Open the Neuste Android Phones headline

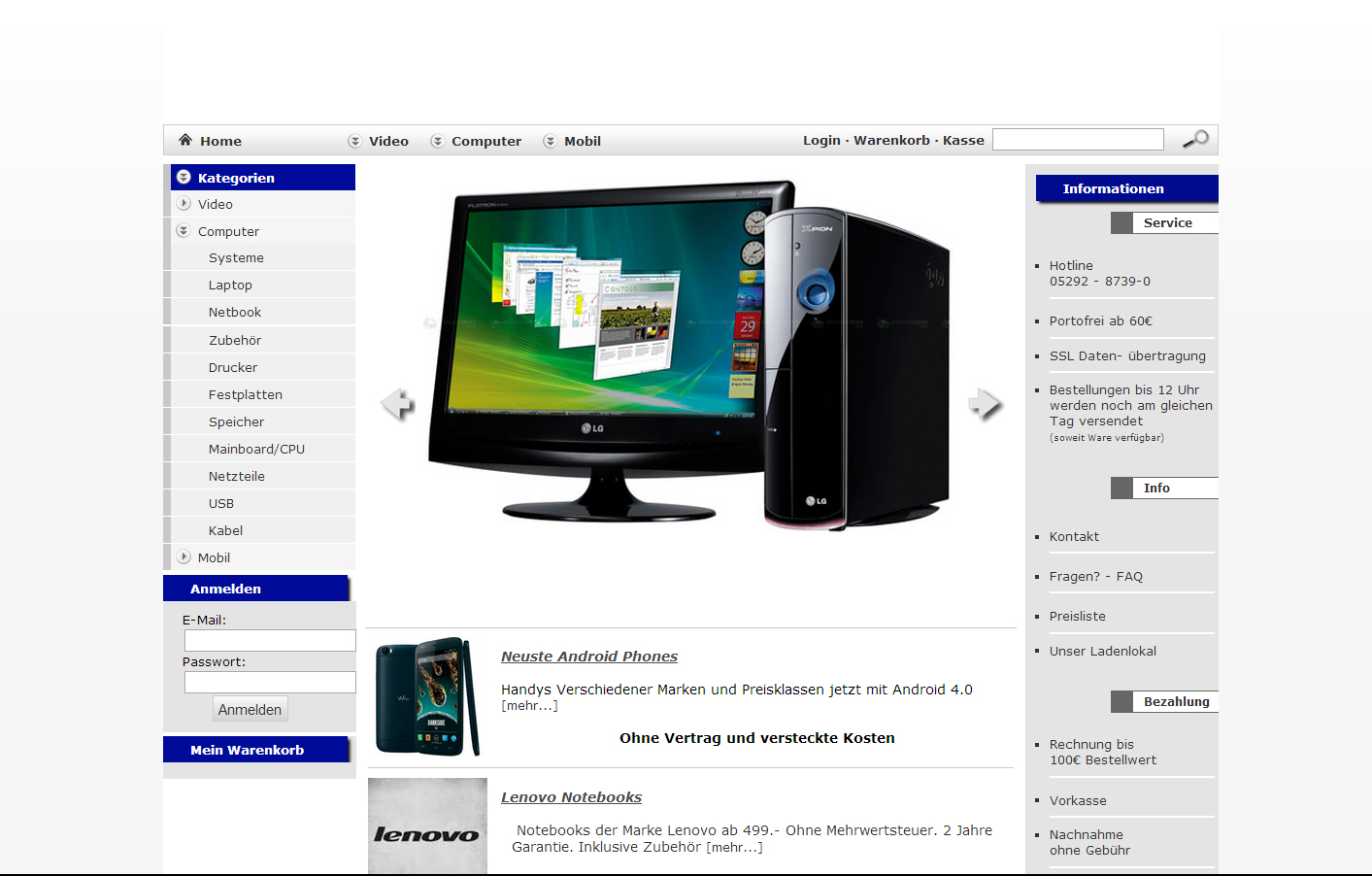[x=589, y=657]
